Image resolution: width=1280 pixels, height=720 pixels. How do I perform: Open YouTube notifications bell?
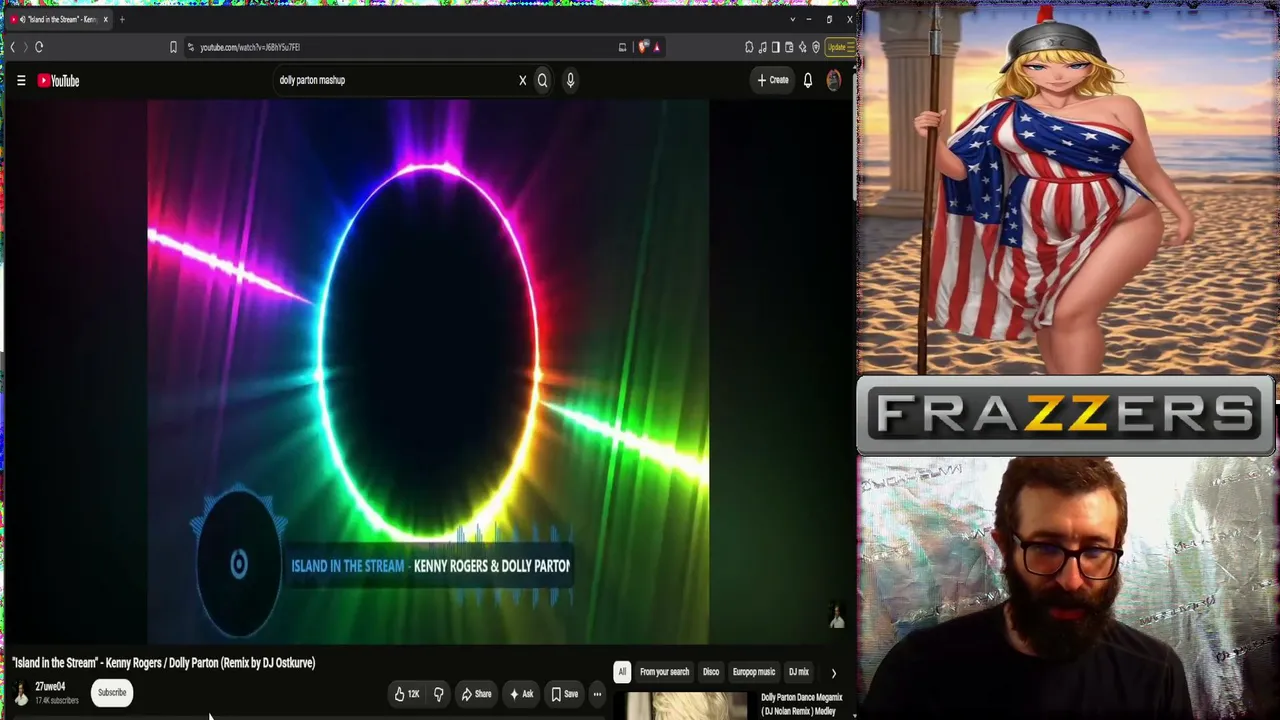(x=808, y=80)
